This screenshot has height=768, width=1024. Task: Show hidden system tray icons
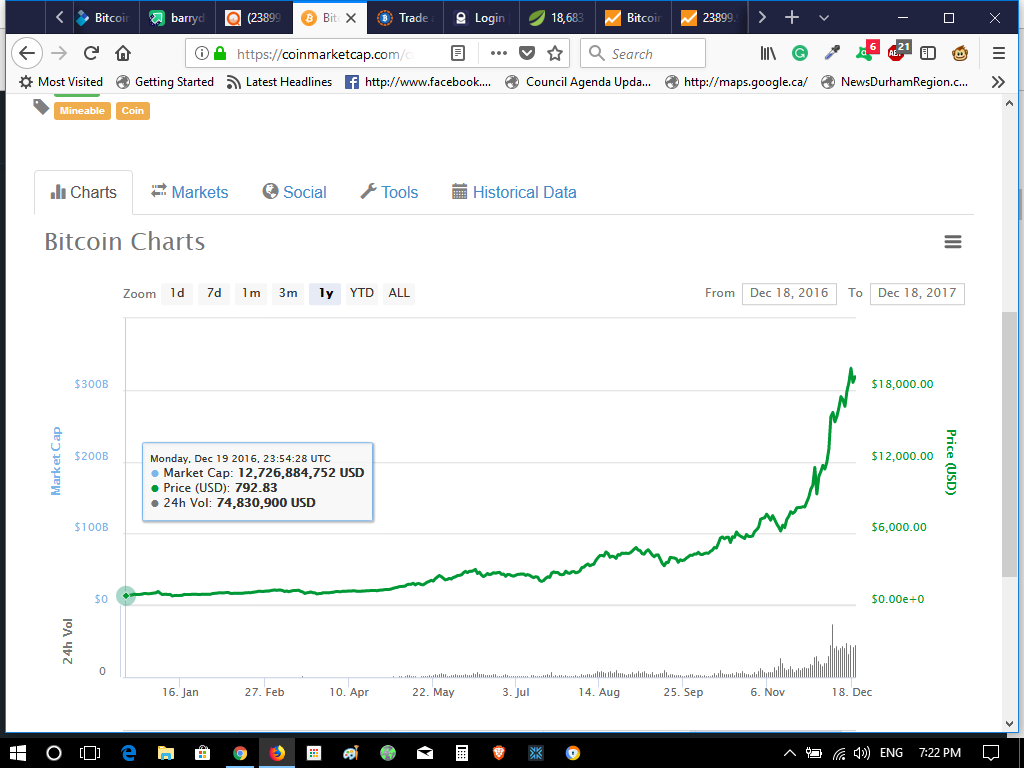[x=790, y=753]
